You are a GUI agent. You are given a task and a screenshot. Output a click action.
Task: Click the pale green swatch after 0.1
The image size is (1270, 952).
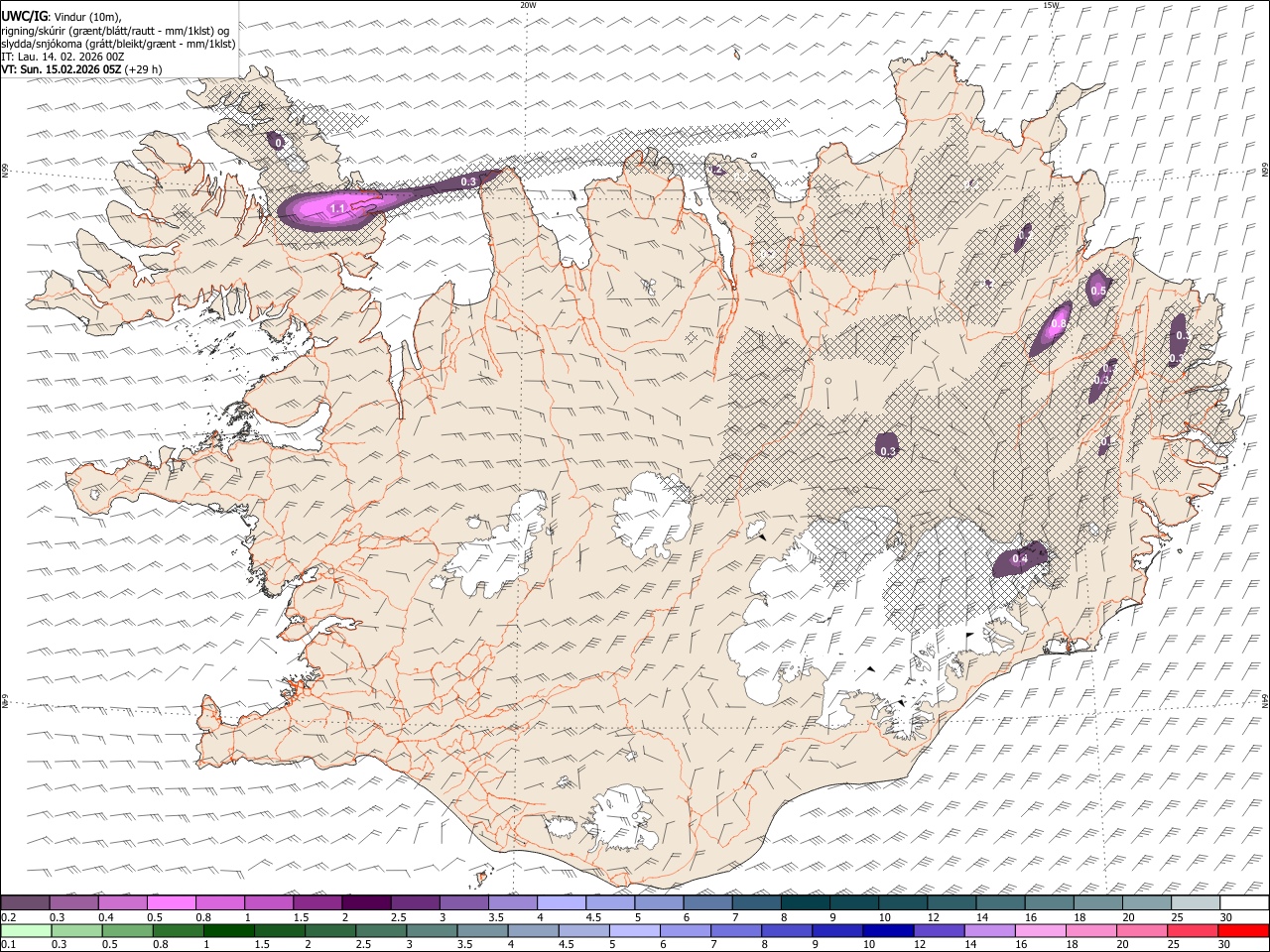tap(26, 931)
